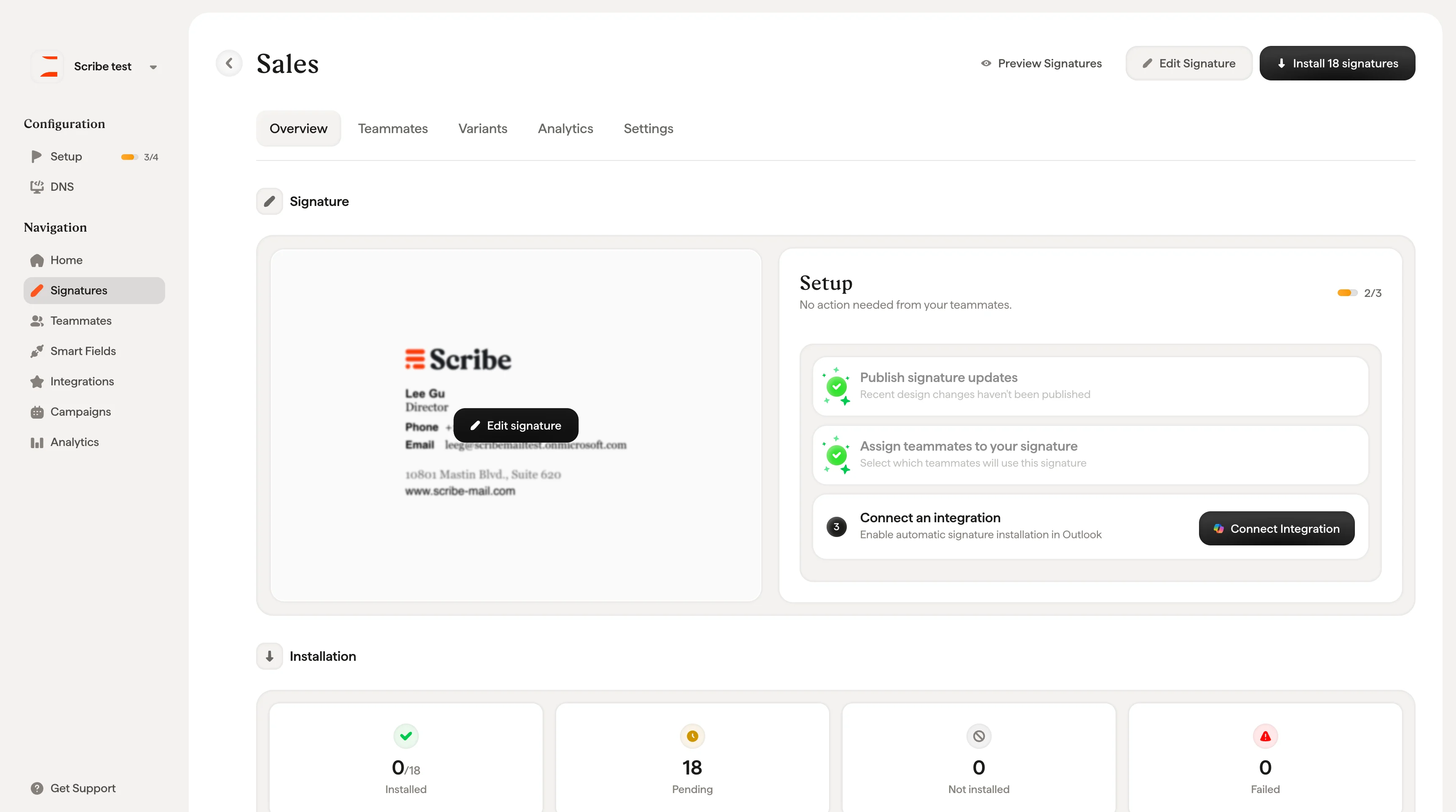The width and height of the screenshot is (1456, 812).
Task: Click the Publish signature updates step
Action: coord(1090,387)
